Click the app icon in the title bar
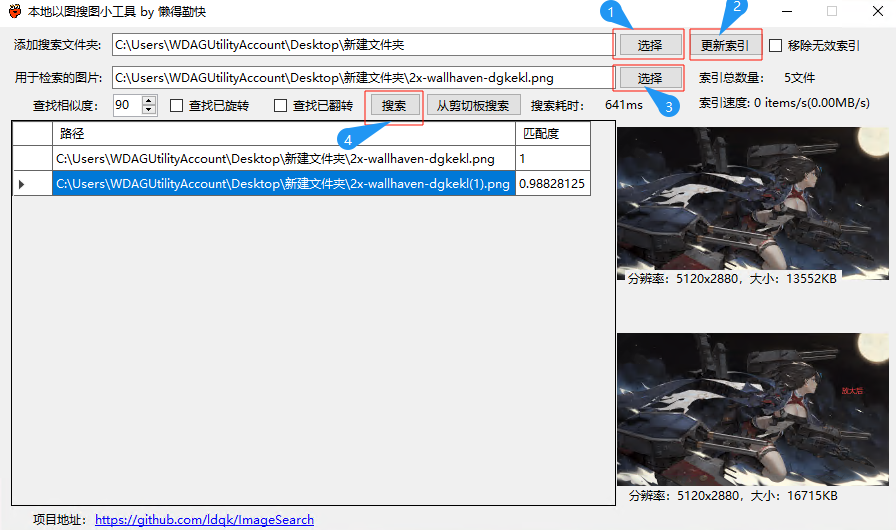This screenshot has width=896, height=530. point(15,11)
